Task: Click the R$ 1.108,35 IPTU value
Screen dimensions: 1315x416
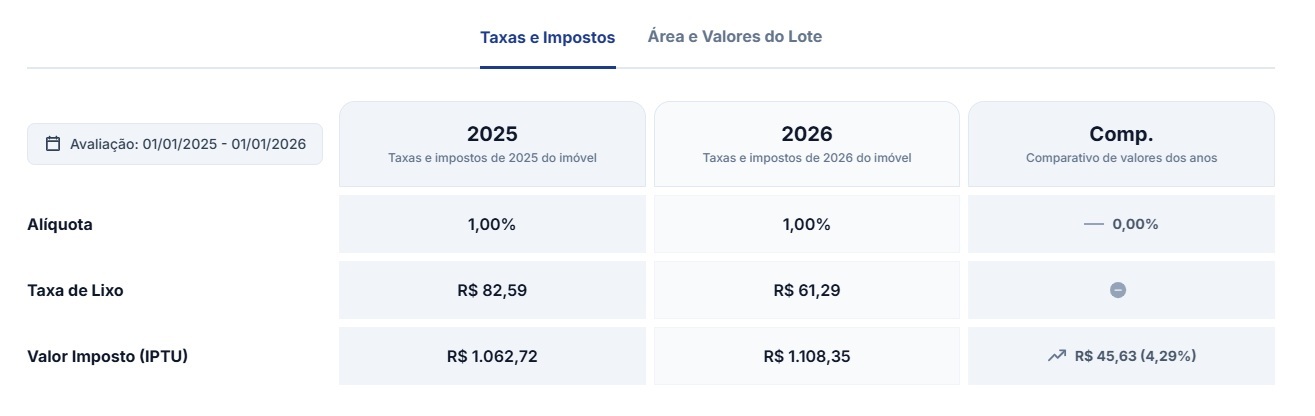Action: tap(806, 356)
